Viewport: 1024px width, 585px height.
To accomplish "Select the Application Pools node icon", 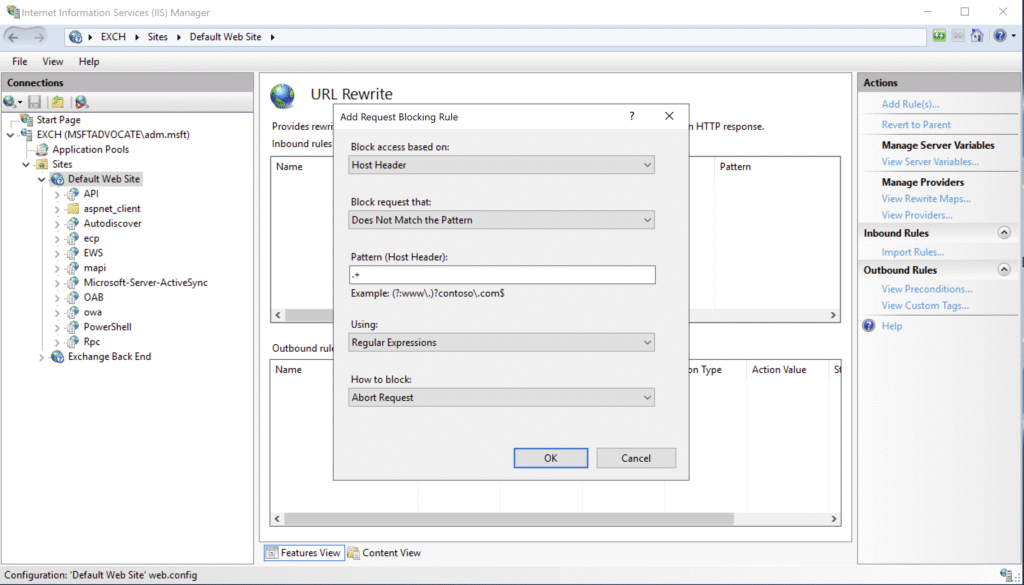I will pos(42,150).
